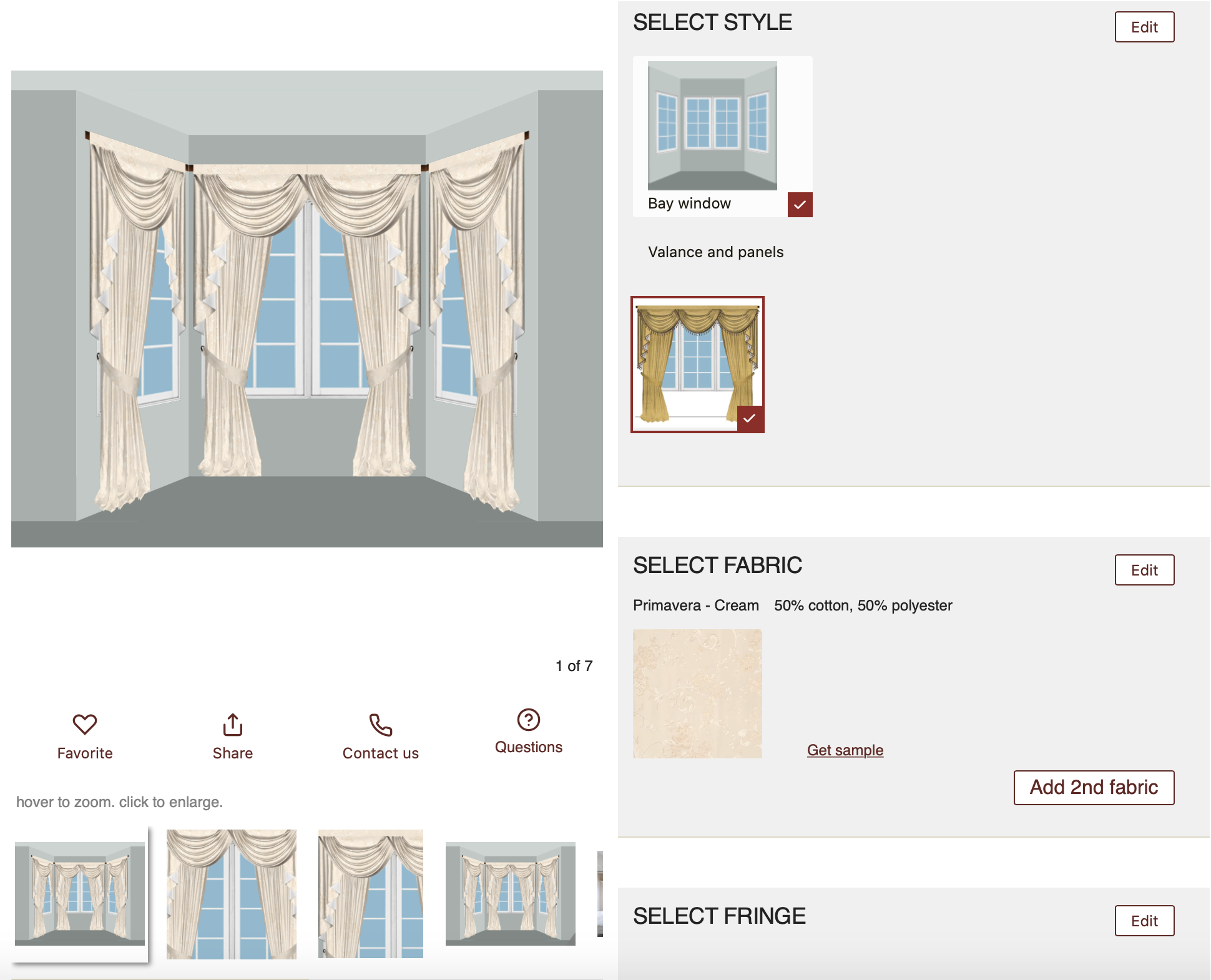Select the third side valance thumbnail

(x=371, y=894)
